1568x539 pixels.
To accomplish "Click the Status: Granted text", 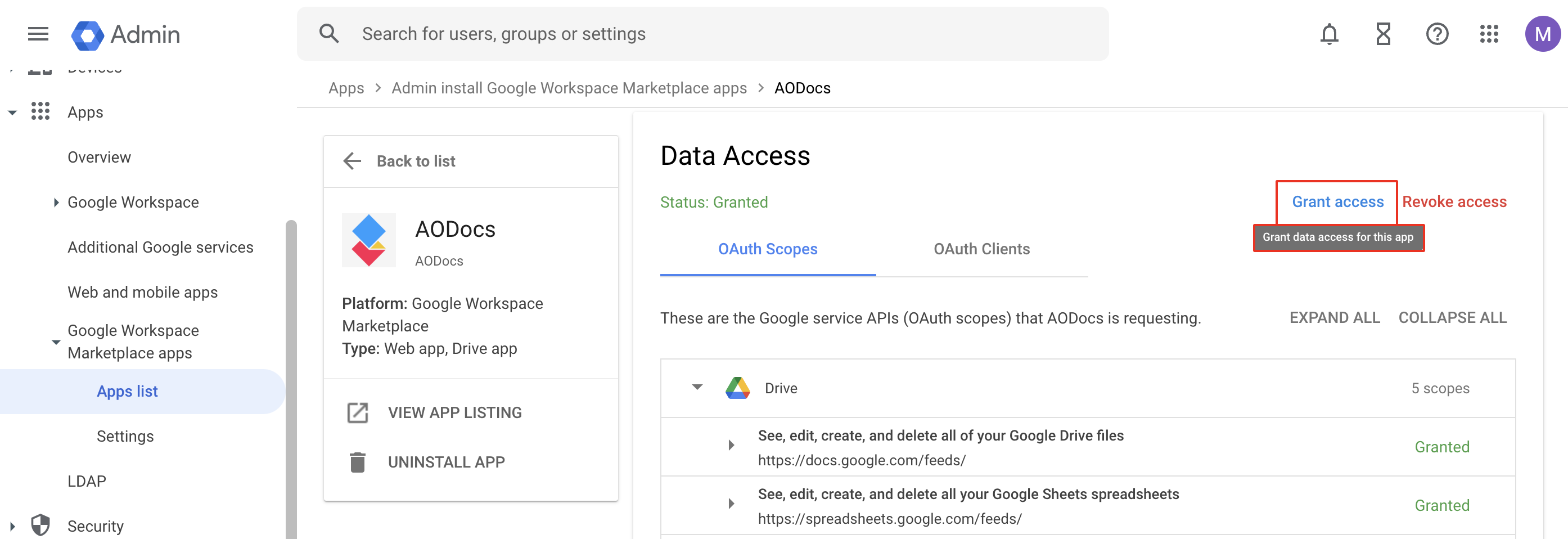I will click(x=713, y=202).
